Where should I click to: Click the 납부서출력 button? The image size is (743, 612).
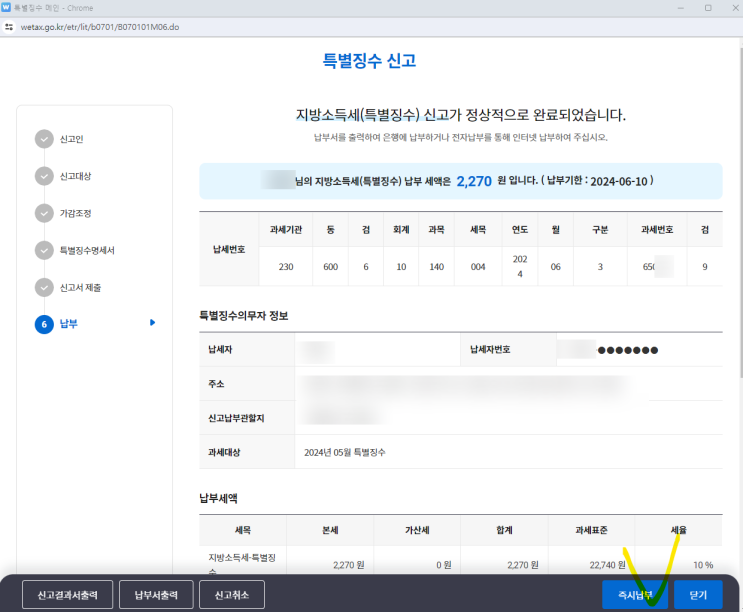click(x=156, y=594)
